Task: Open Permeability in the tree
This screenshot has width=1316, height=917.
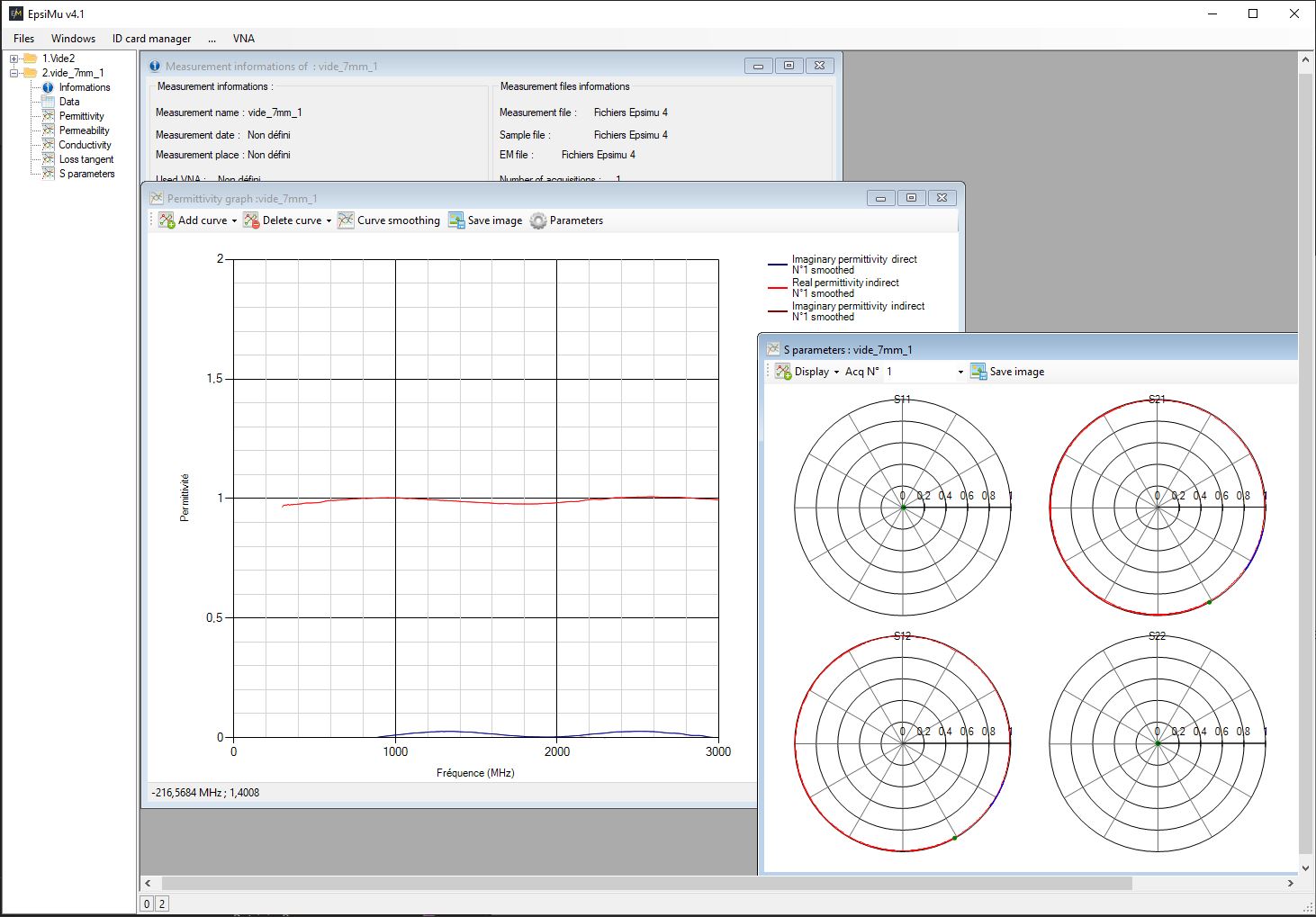Action: pyautogui.click(x=84, y=130)
